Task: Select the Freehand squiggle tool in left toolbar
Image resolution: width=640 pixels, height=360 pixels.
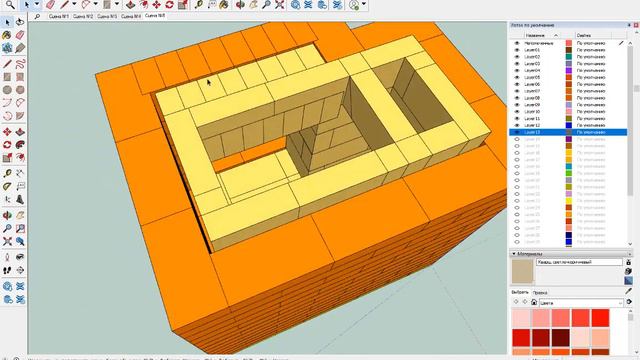Action: pos(20,64)
